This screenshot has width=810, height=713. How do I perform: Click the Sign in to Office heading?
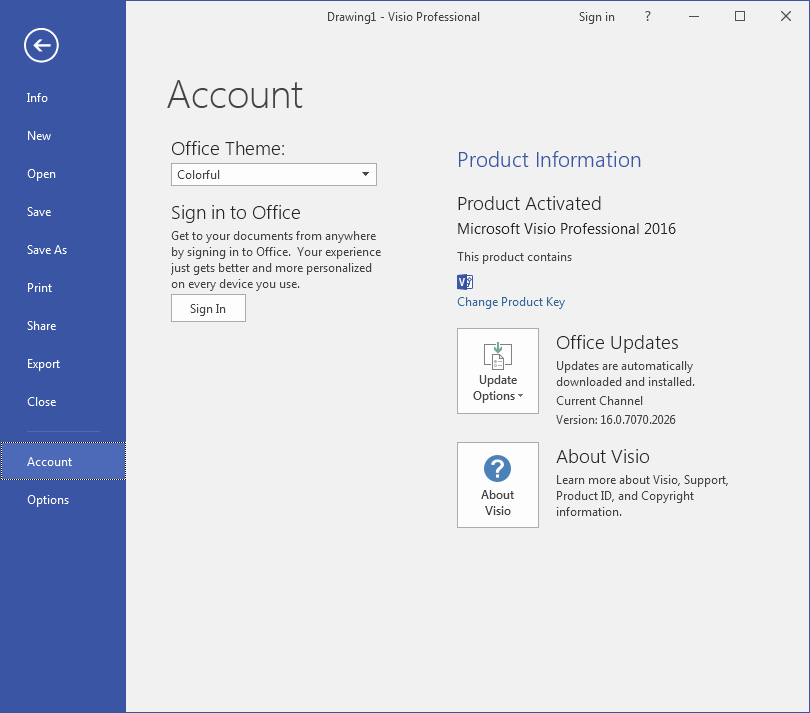[x=236, y=213]
